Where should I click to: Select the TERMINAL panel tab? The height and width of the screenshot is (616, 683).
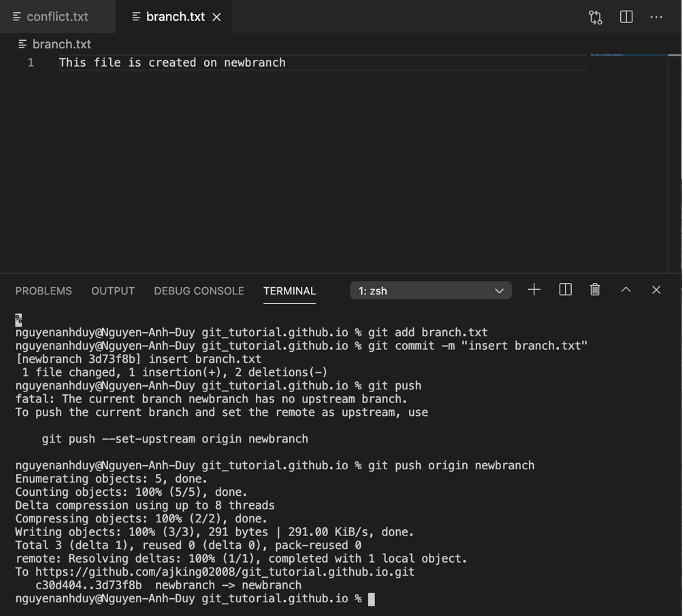[289, 291]
